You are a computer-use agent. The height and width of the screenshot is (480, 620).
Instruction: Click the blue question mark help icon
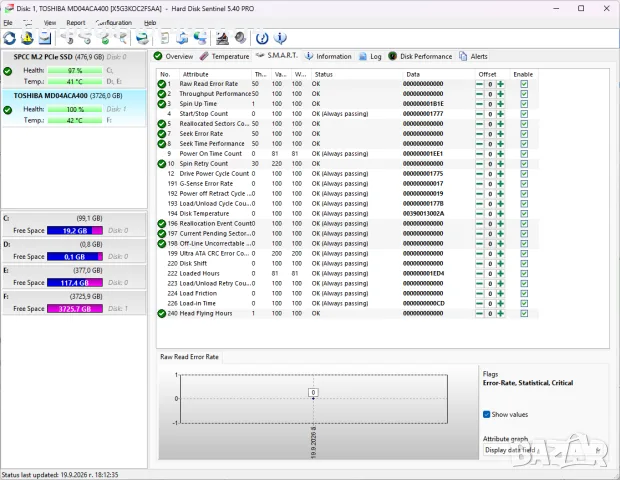(262, 38)
